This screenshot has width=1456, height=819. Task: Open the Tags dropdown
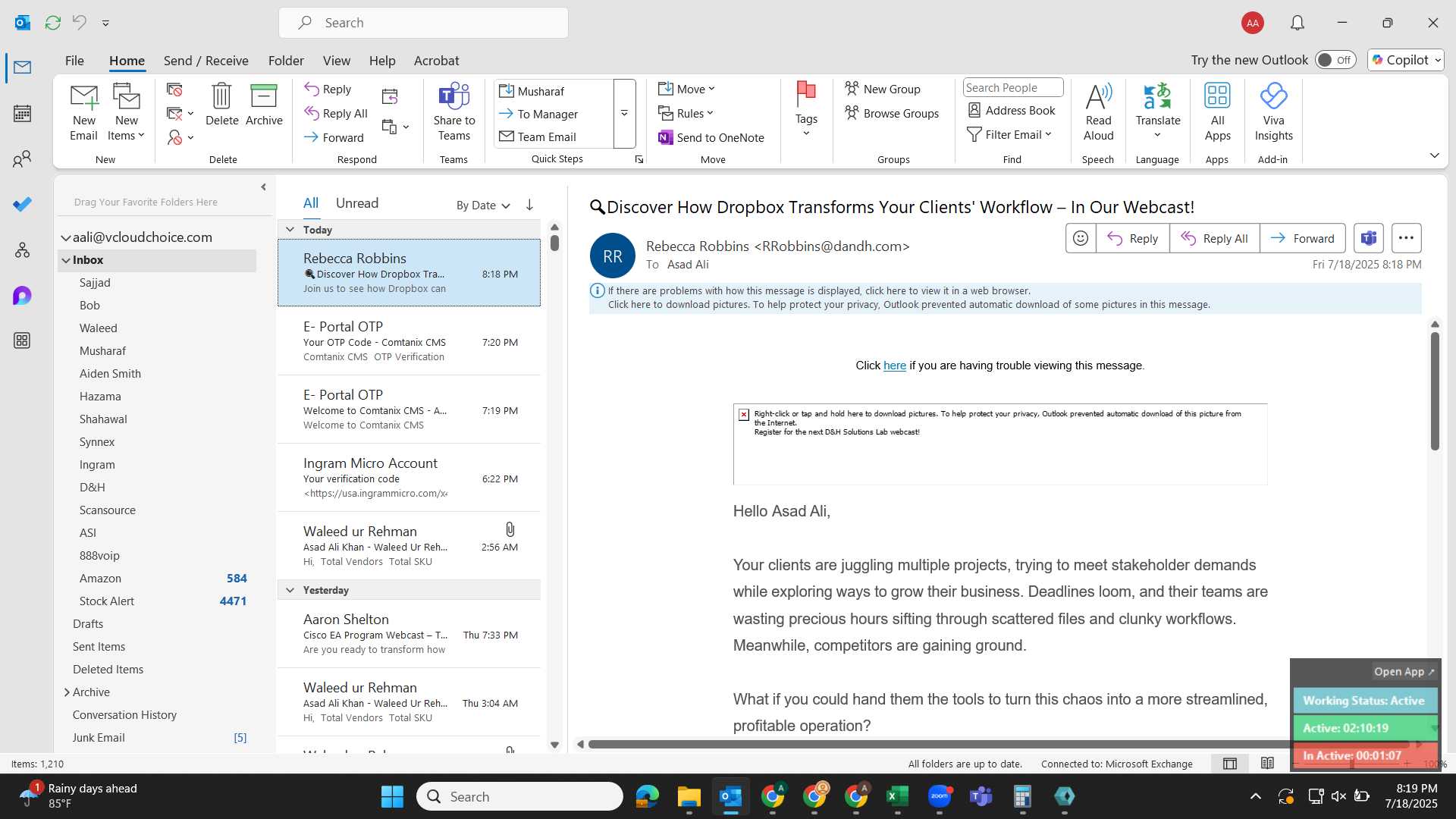[806, 111]
